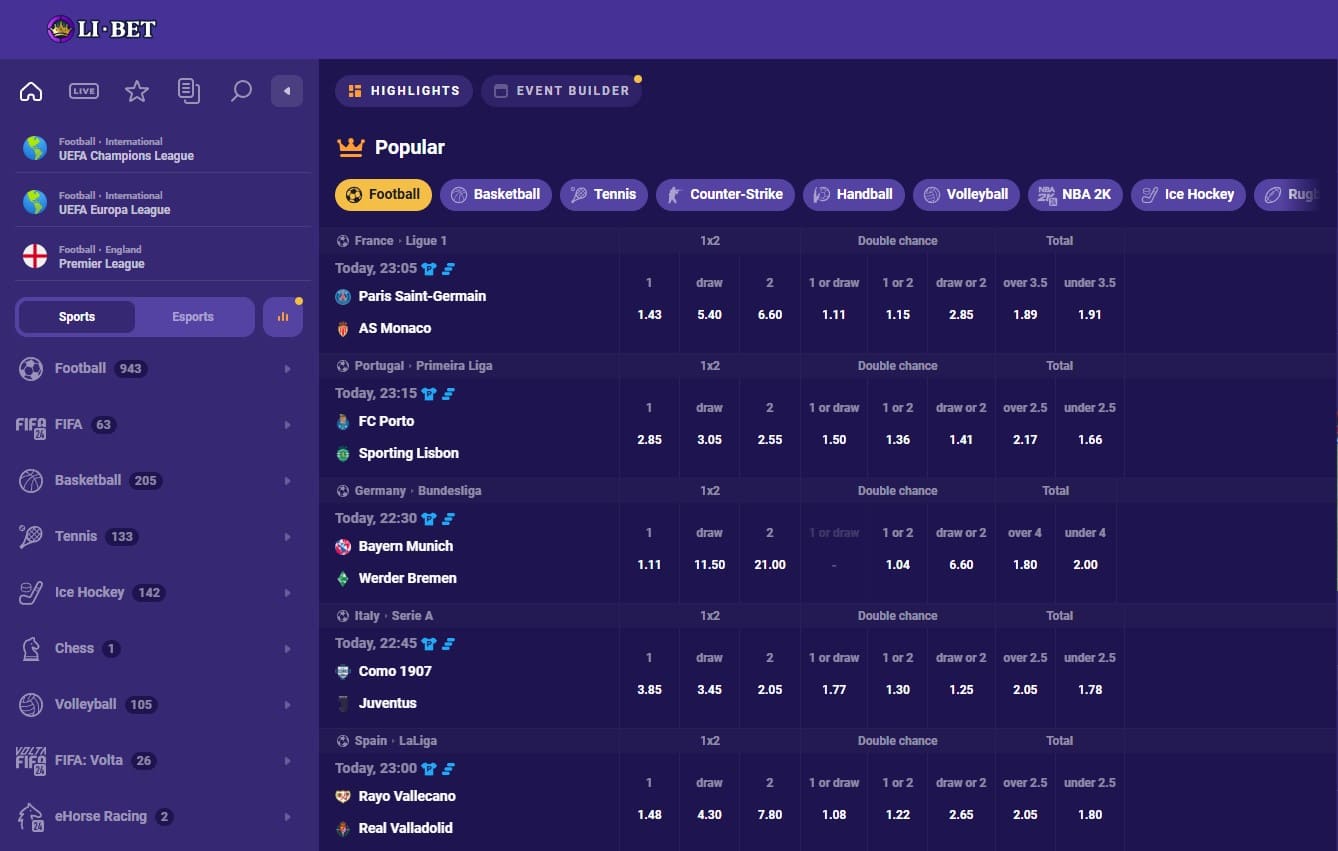Open the Rayo Vallecano team name
This screenshot has height=851, width=1338.
point(407,796)
